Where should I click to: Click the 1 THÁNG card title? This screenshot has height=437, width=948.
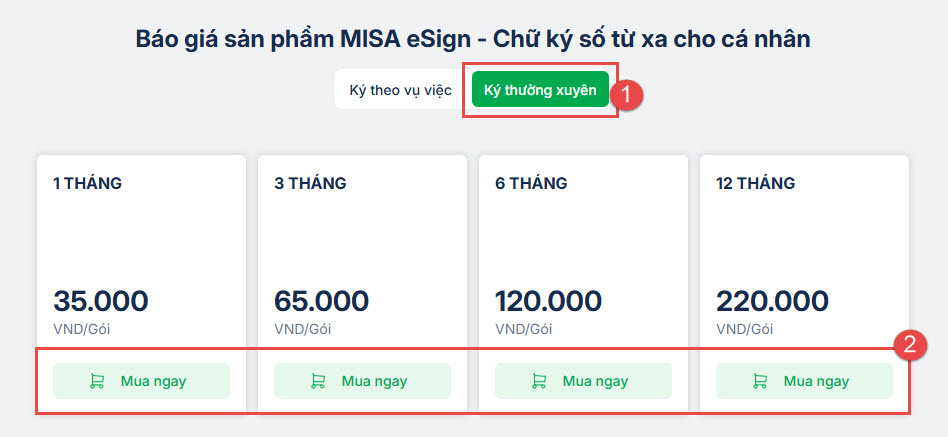(x=88, y=183)
